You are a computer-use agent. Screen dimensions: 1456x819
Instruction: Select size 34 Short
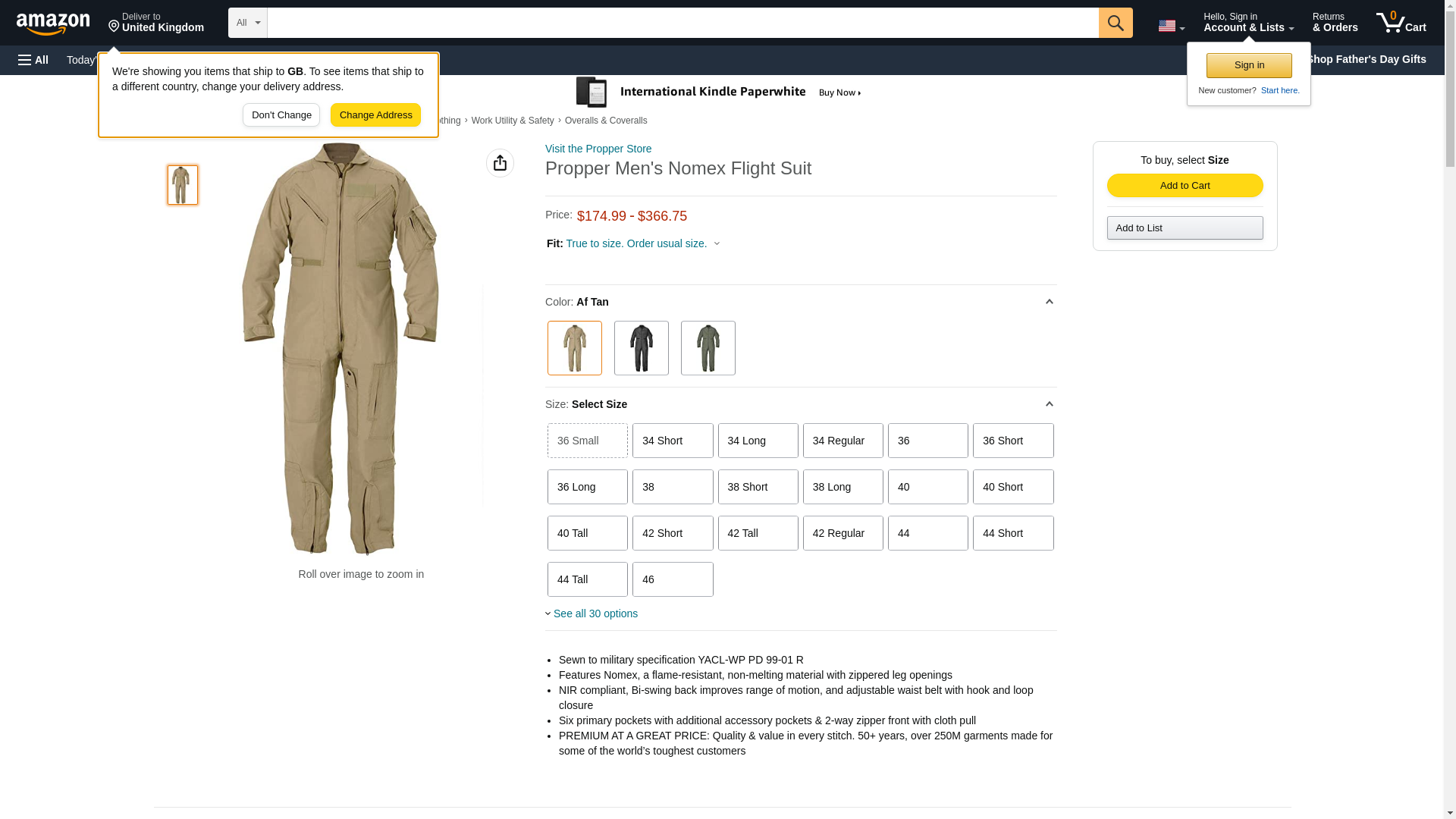(x=672, y=441)
